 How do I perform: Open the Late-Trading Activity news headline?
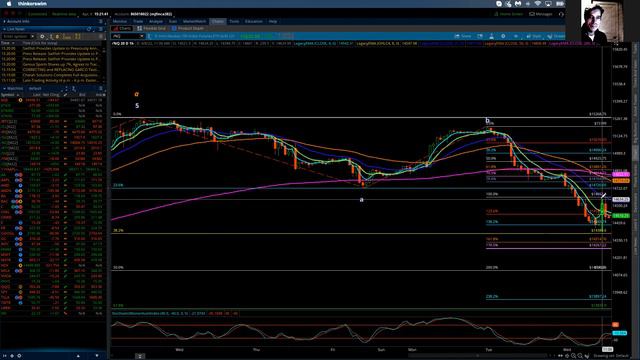click(x=60, y=80)
